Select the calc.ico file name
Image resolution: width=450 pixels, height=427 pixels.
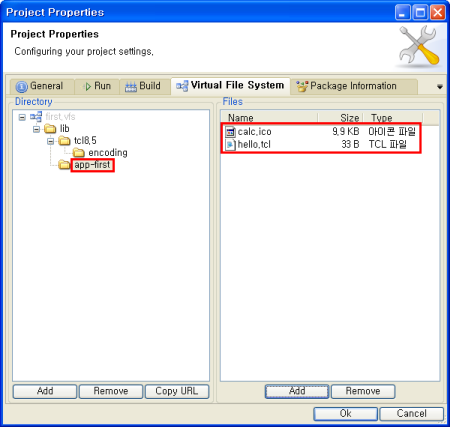(x=254, y=132)
